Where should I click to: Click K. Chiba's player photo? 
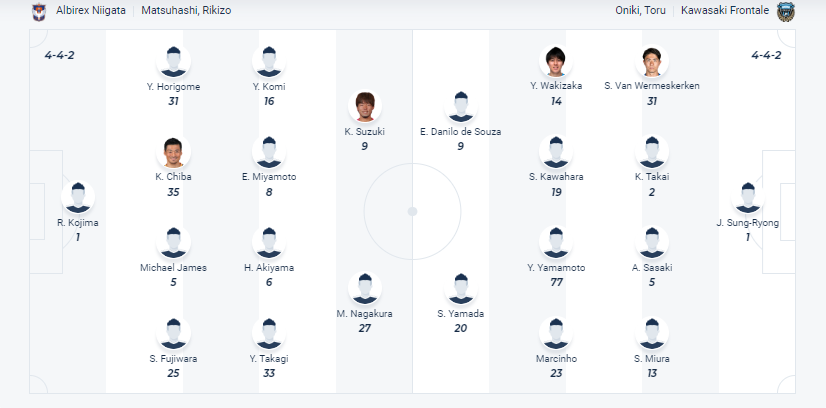pos(173,153)
